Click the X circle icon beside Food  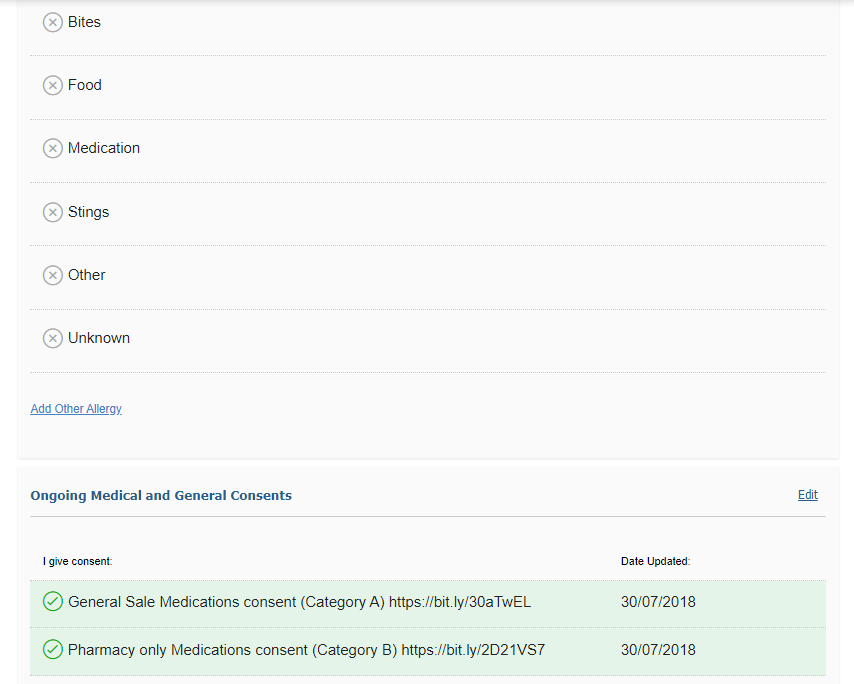tap(53, 86)
